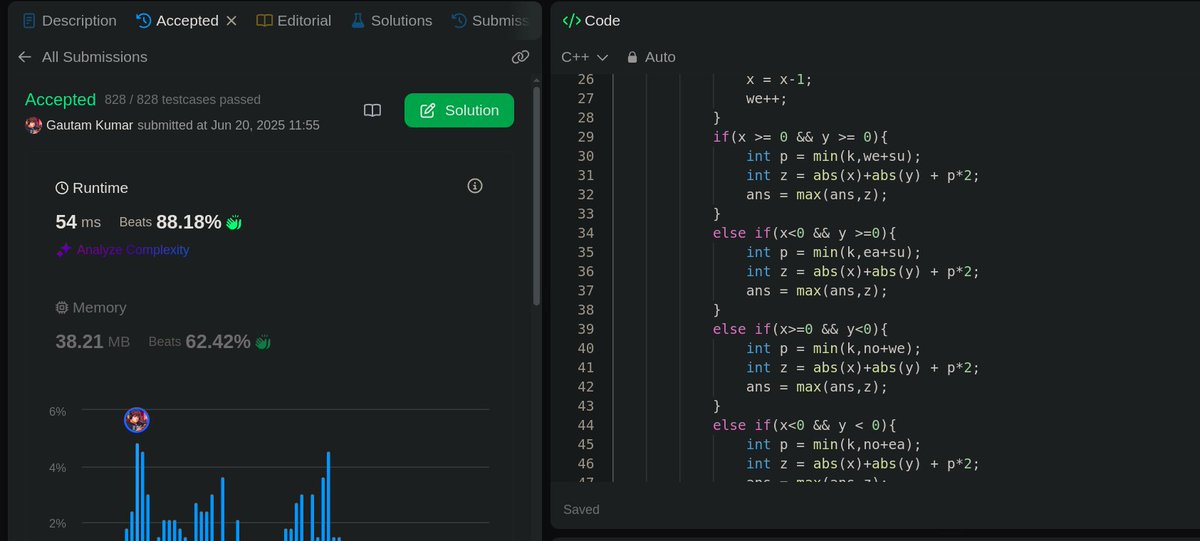The height and width of the screenshot is (541, 1200).
Task: Click the back arrow icon
Action: click(x=25, y=57)
